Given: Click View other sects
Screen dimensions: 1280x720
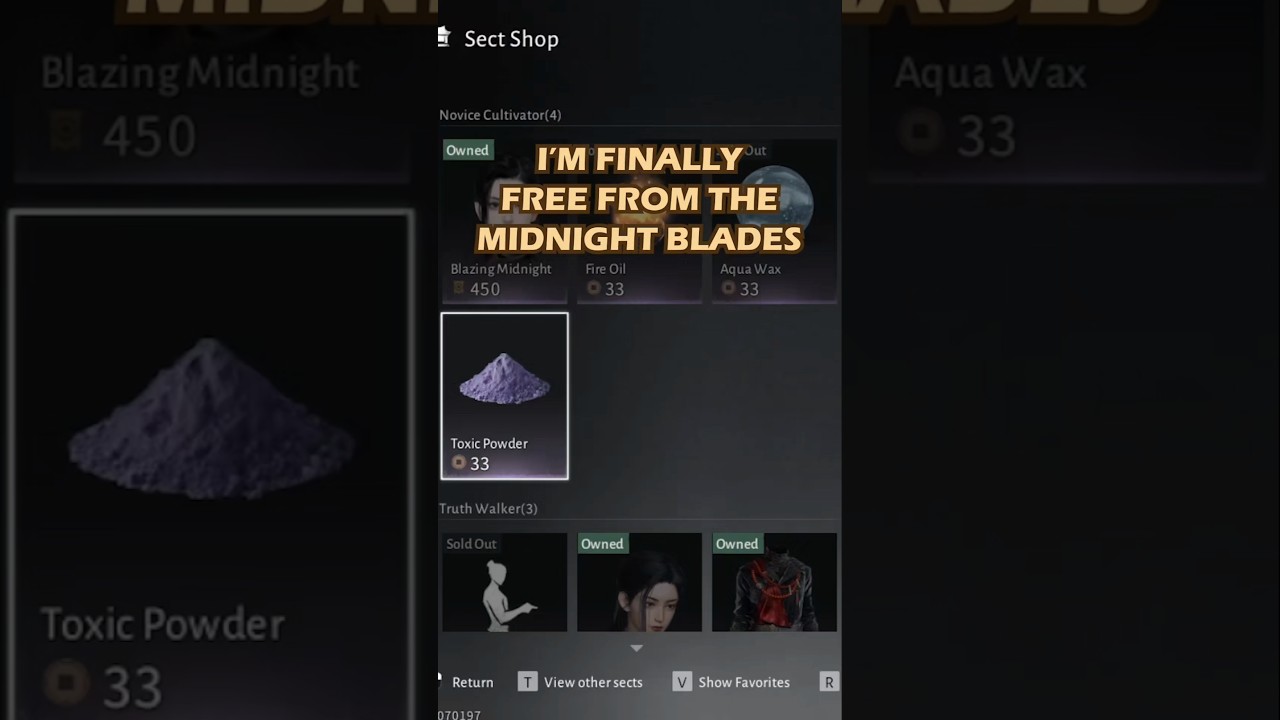Looking at the screenshot, I should pos(593,682).
